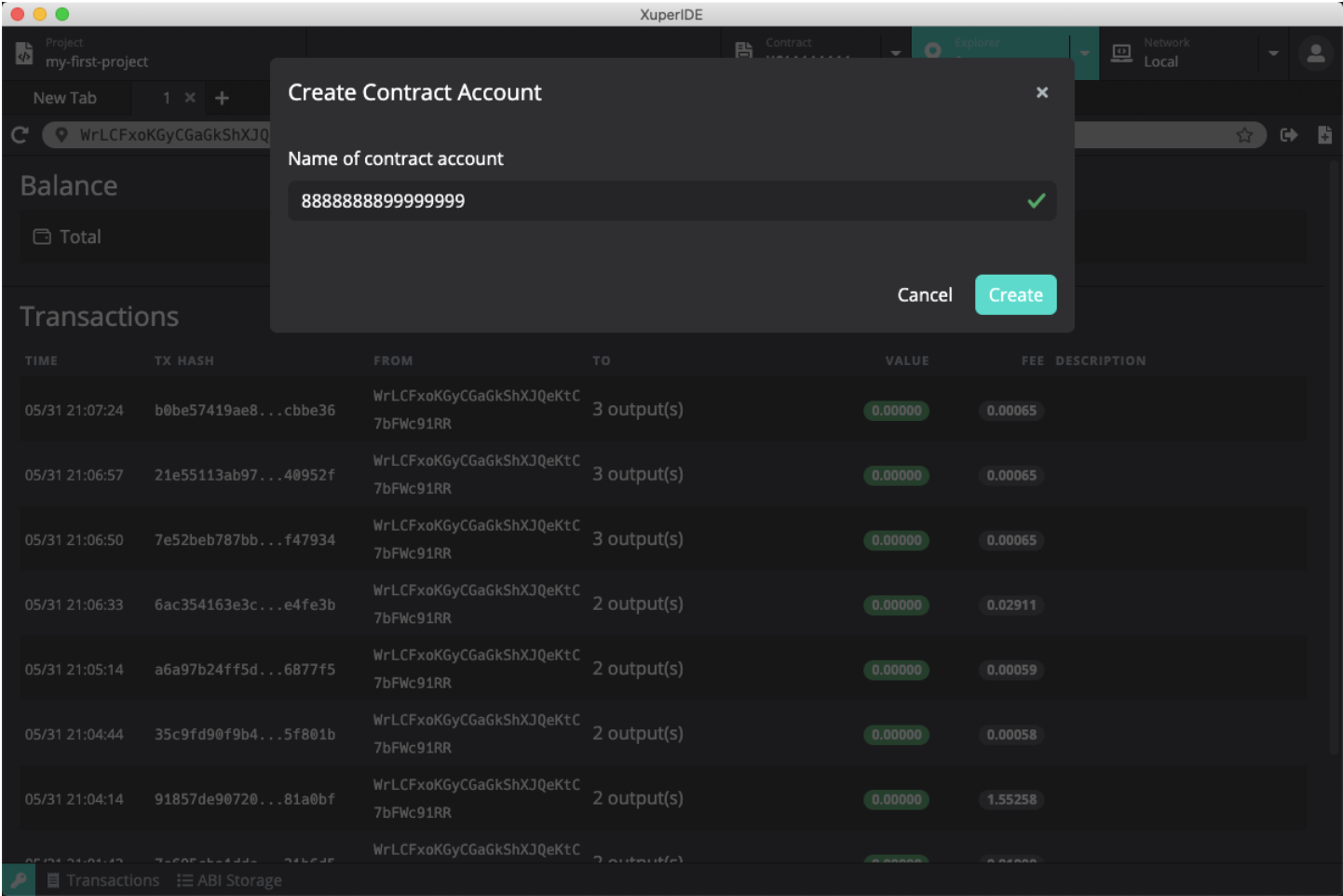1343x896 pixels.
Task: Close the Create Contract Account dialog
Action: (x=1042, y=92)
